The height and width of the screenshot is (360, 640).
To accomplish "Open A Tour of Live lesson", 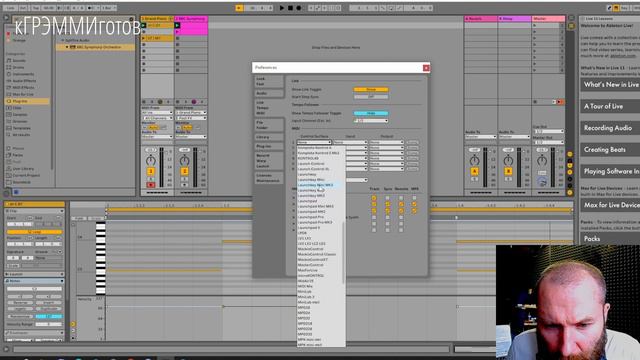I will pyautogui.click(x=611, y=106).
